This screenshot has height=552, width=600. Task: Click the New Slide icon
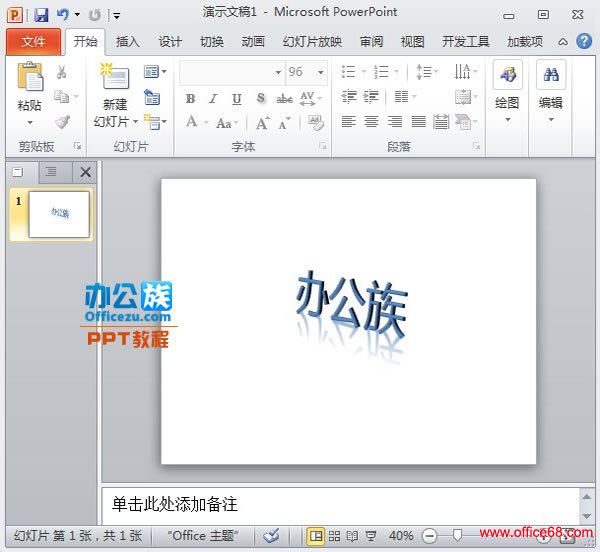115,76
